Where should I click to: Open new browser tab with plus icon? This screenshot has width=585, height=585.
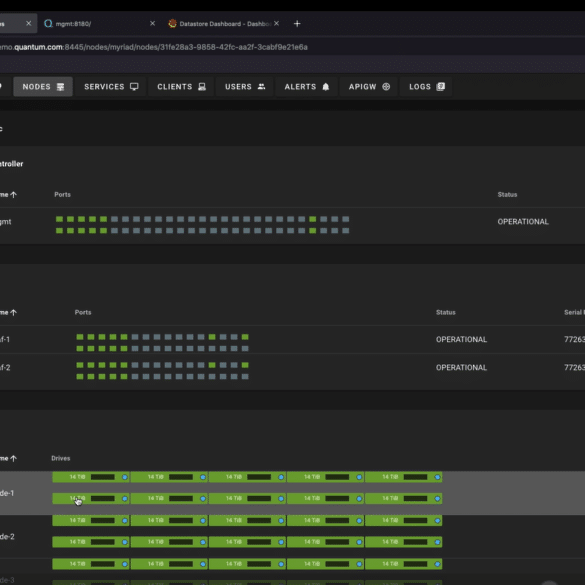297,24
